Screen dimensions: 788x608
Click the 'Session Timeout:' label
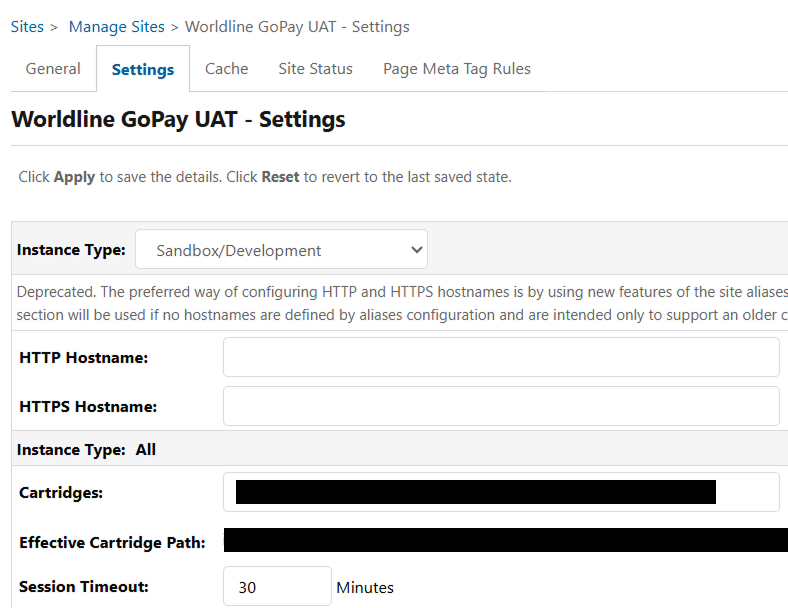coord(84,586)
